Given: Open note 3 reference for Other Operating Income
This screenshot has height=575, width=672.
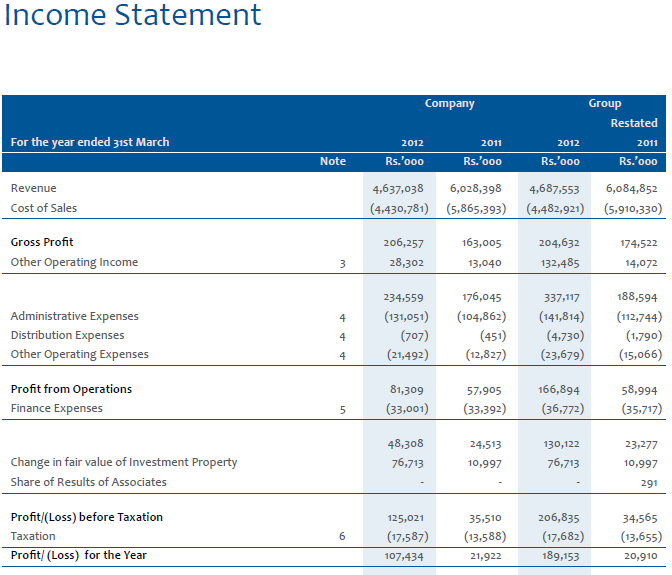Looking at the screenshot, I should [x=342, y=263].
